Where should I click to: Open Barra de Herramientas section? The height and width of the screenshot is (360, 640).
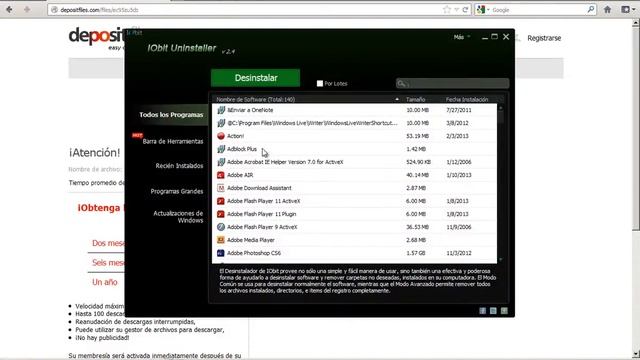tap(173, 141)
